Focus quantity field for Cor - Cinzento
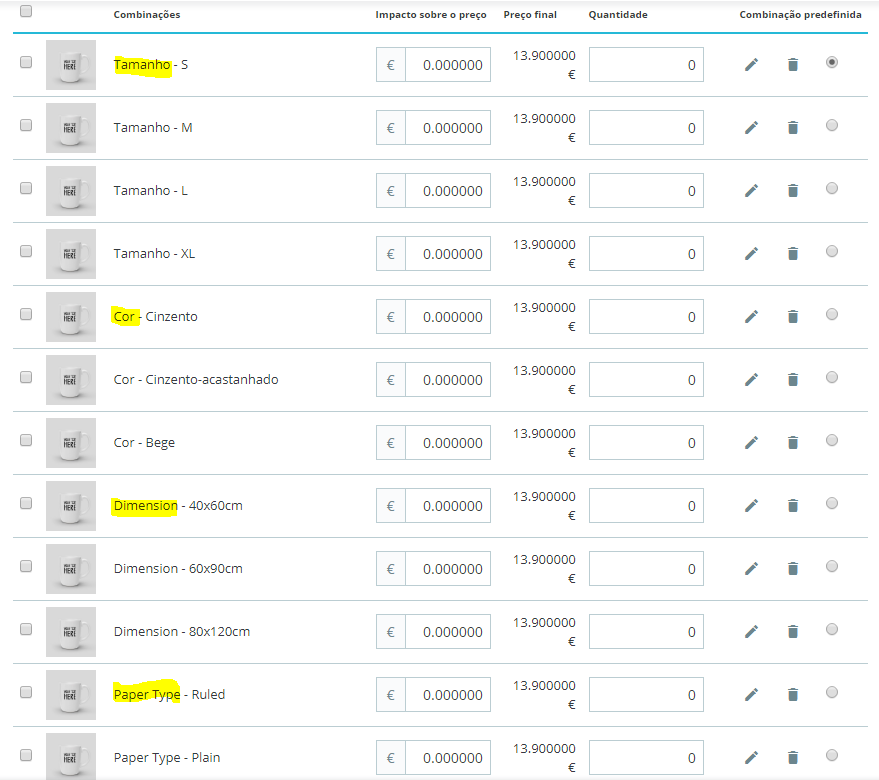879x780 pixels. (646, 317)
